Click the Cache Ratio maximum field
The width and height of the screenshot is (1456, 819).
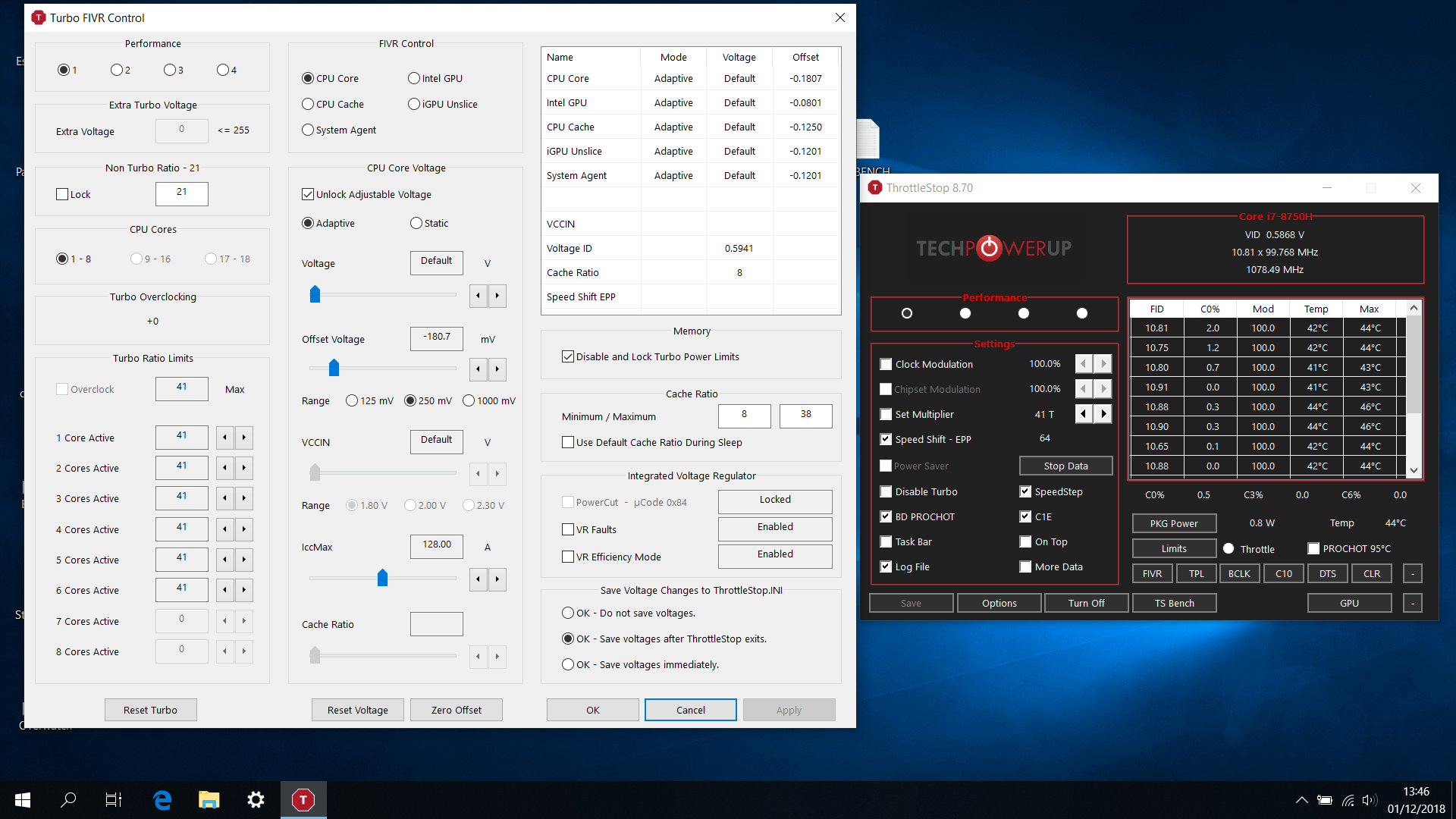click(805, 415)
